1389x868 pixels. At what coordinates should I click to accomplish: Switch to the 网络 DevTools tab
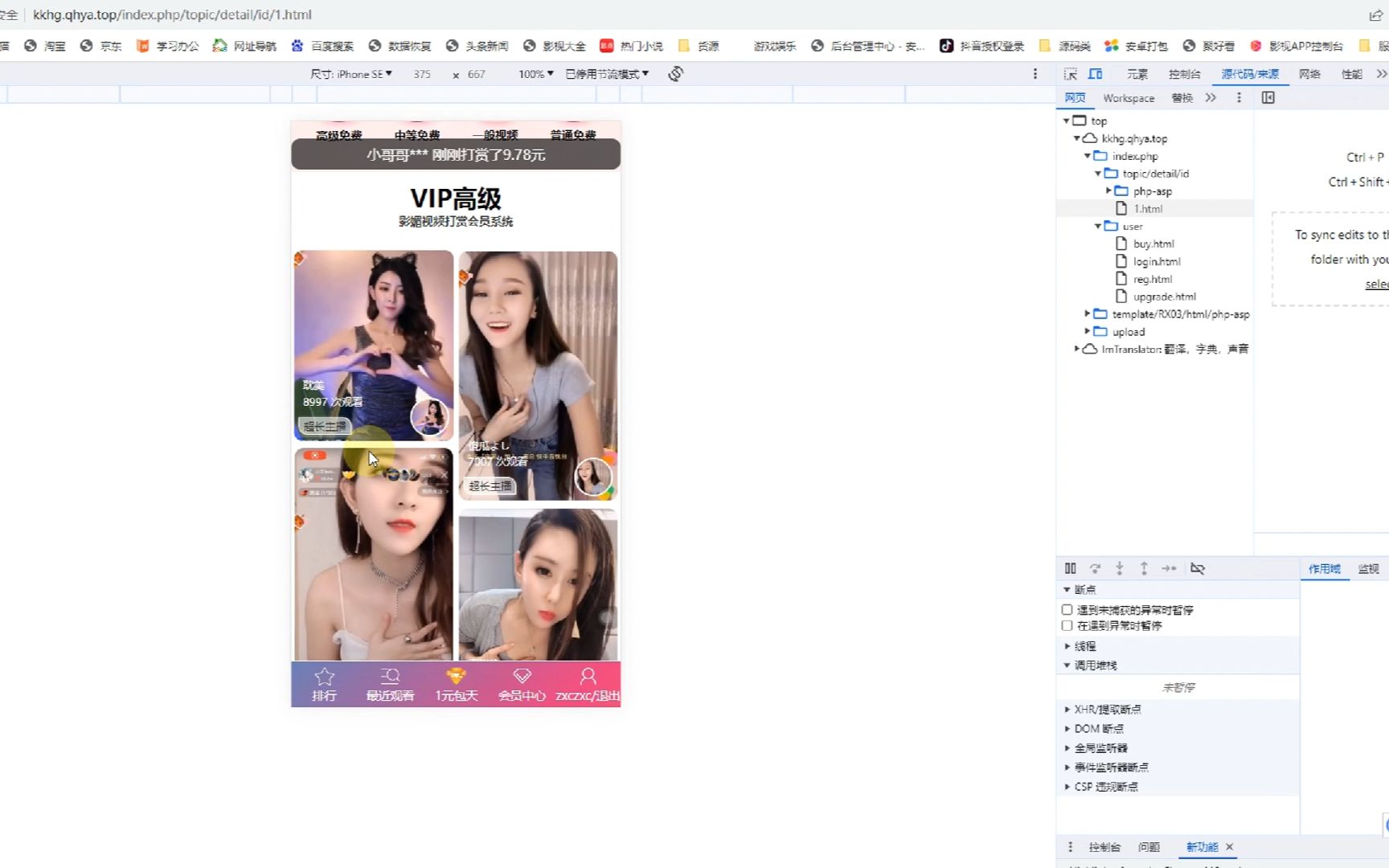tap(1309, 74)
